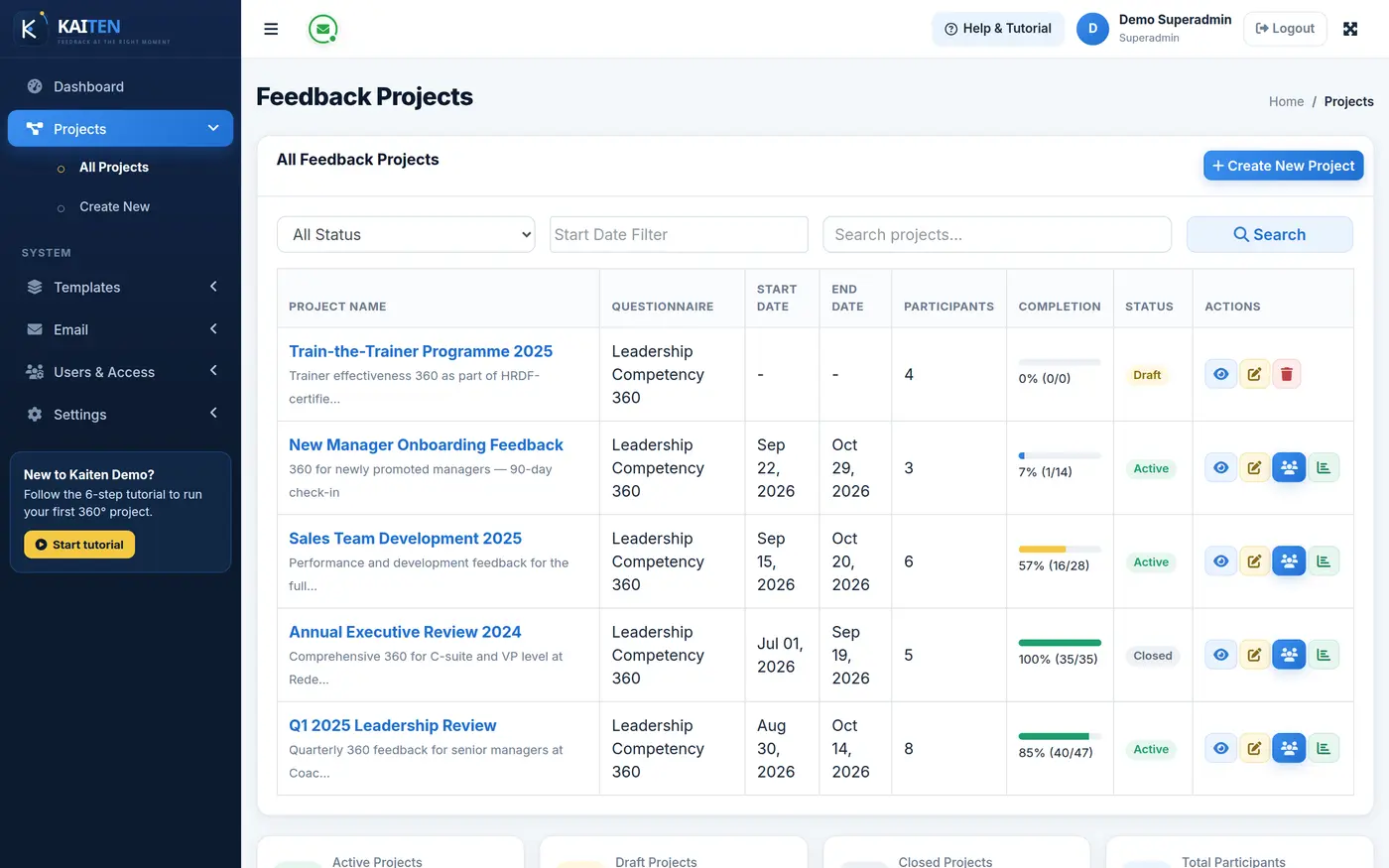View Annual Executive Review 2024 via eye icon
This screenshot has height=868, width=1389.
click(1221, 655)
